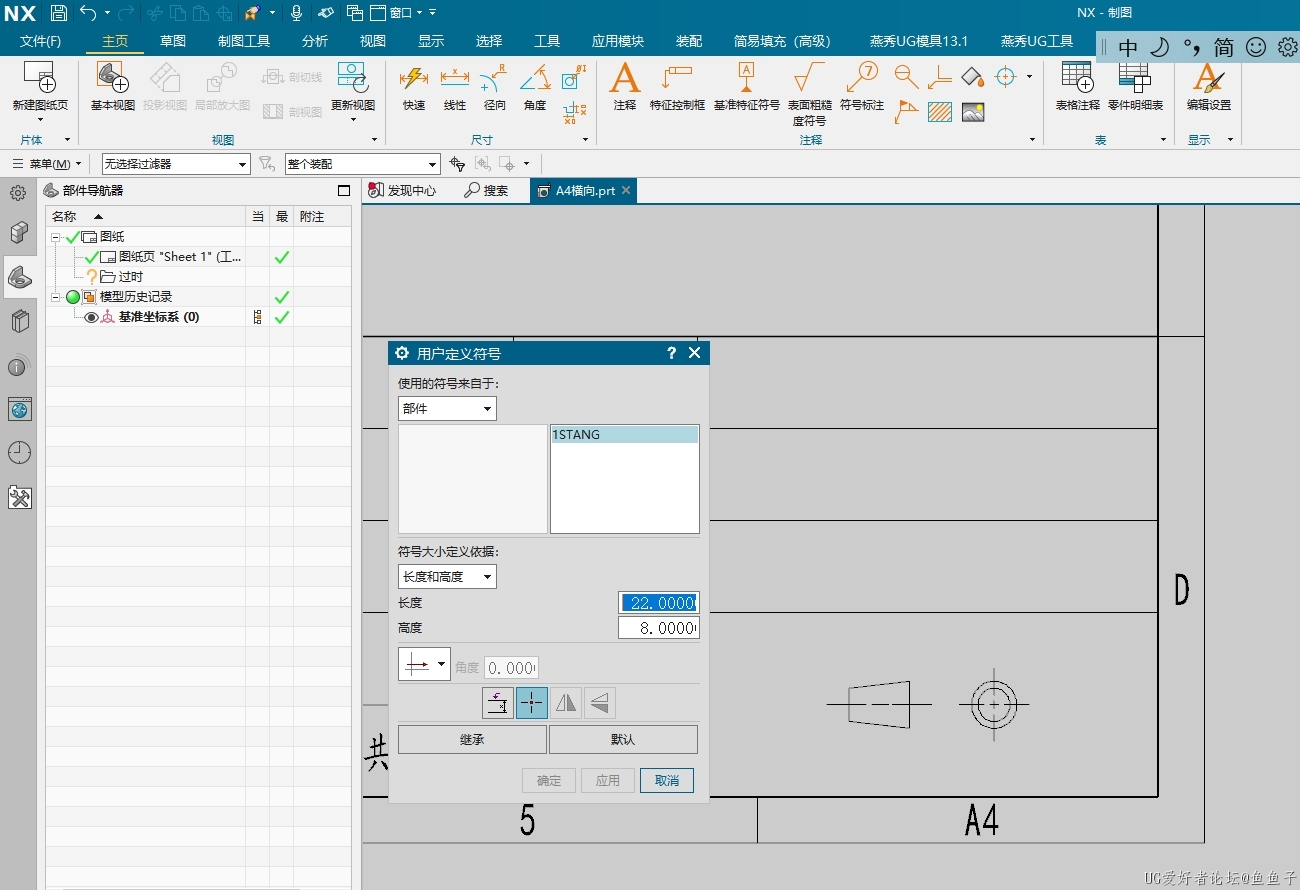
Task: Click the selection filter funnel icon
Action: coord(266,164)
